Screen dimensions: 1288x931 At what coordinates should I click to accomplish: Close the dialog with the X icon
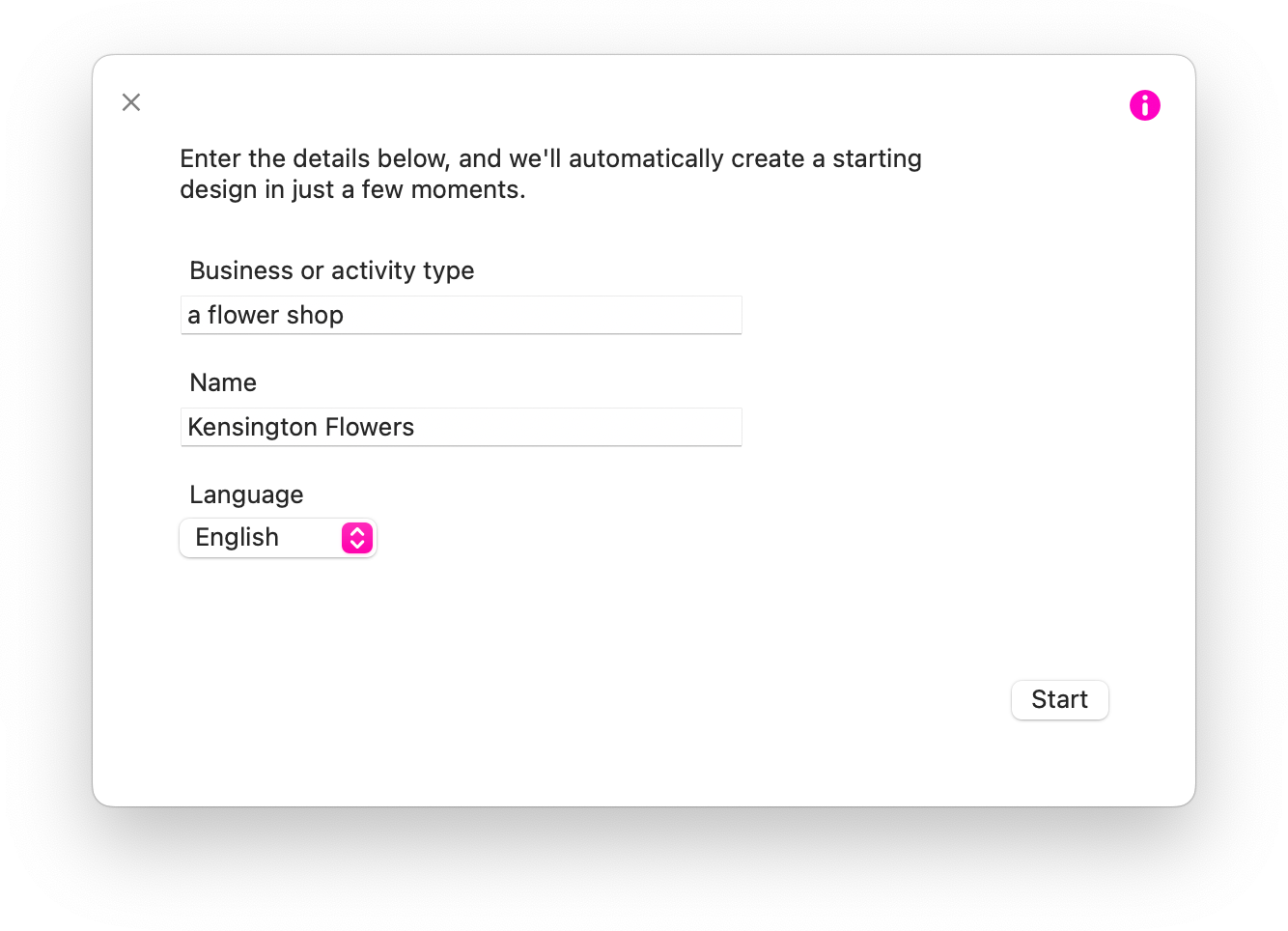(131, 102)
